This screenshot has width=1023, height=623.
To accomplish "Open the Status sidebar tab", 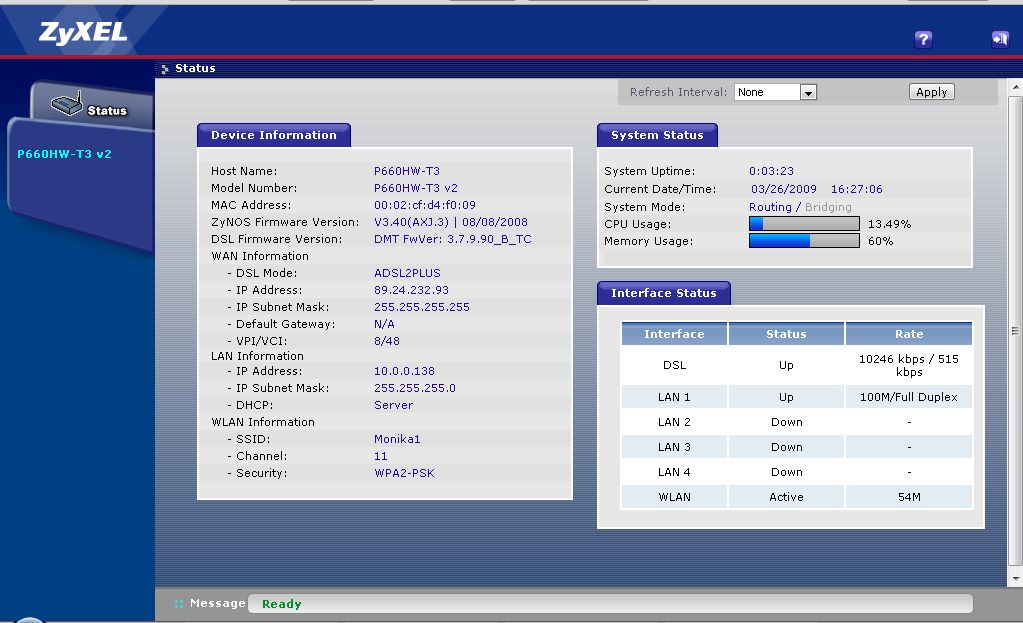I will [x=93, y=107].
